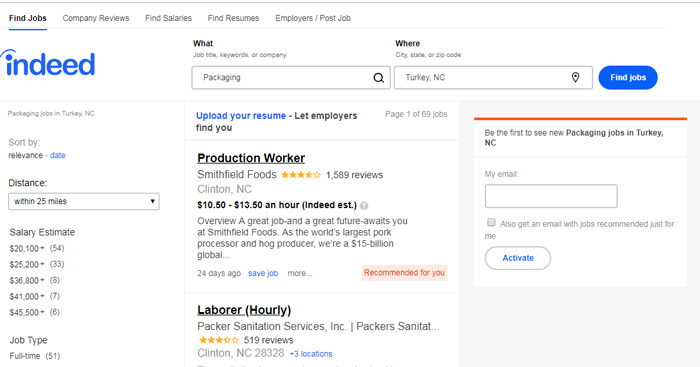Click the Activate button

(518, 258)
